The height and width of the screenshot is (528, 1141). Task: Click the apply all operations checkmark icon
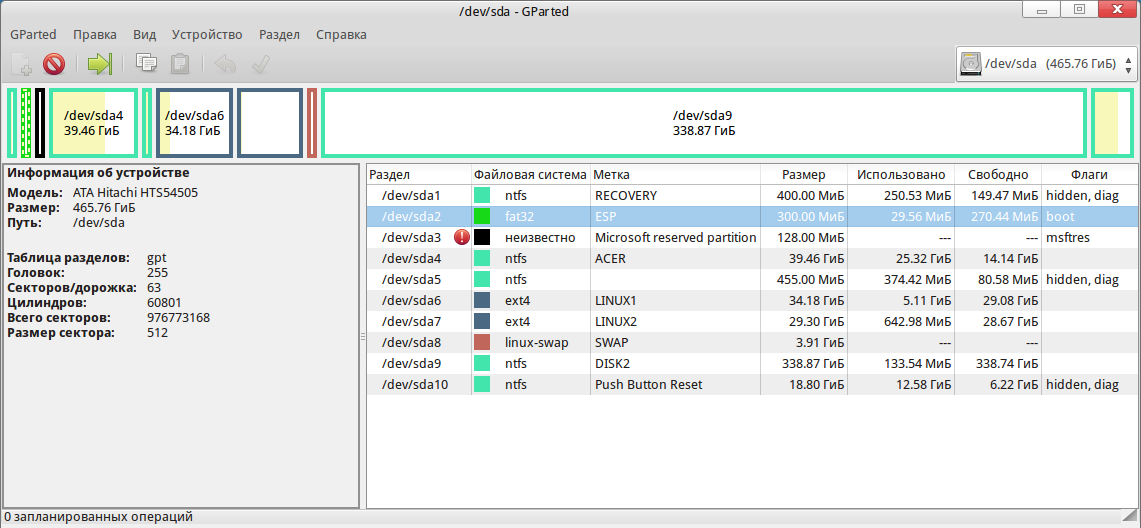(x=260, y=65)
